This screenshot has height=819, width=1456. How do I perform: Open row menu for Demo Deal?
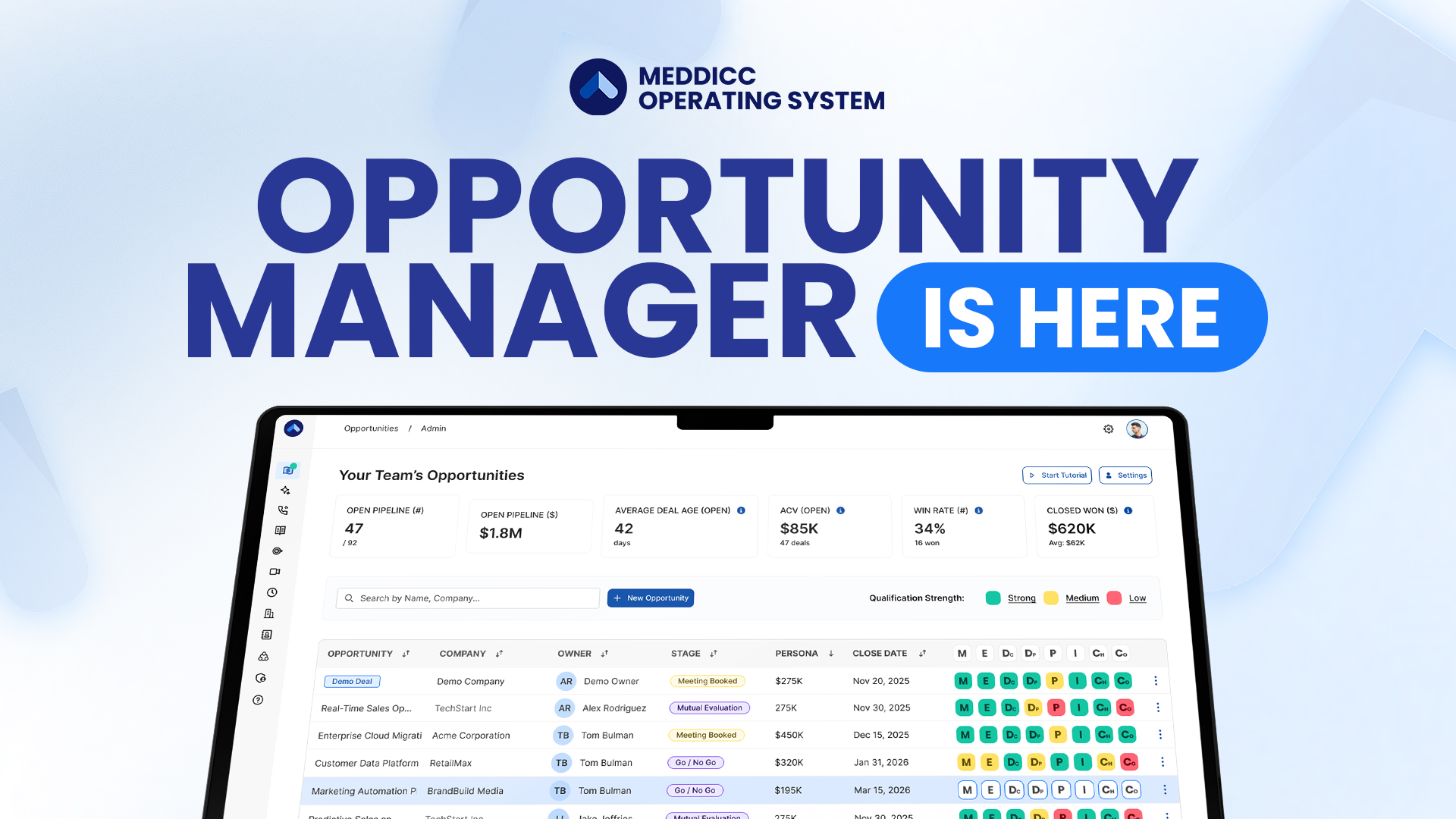[x=1156, y=681]
